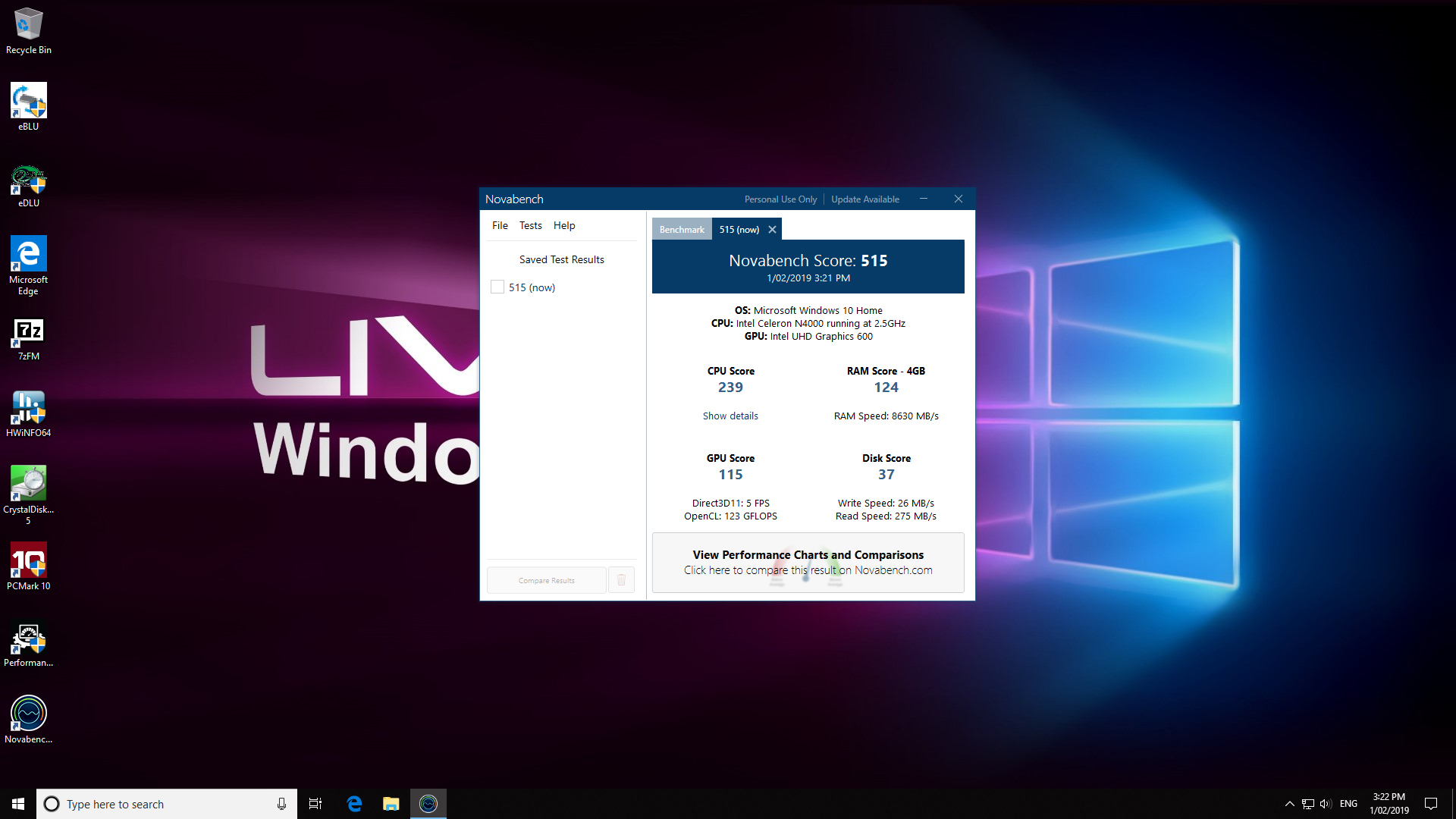Select the eDLU desktop shortcut
This screenshot has width=1456, height=819.
point(29,184)
